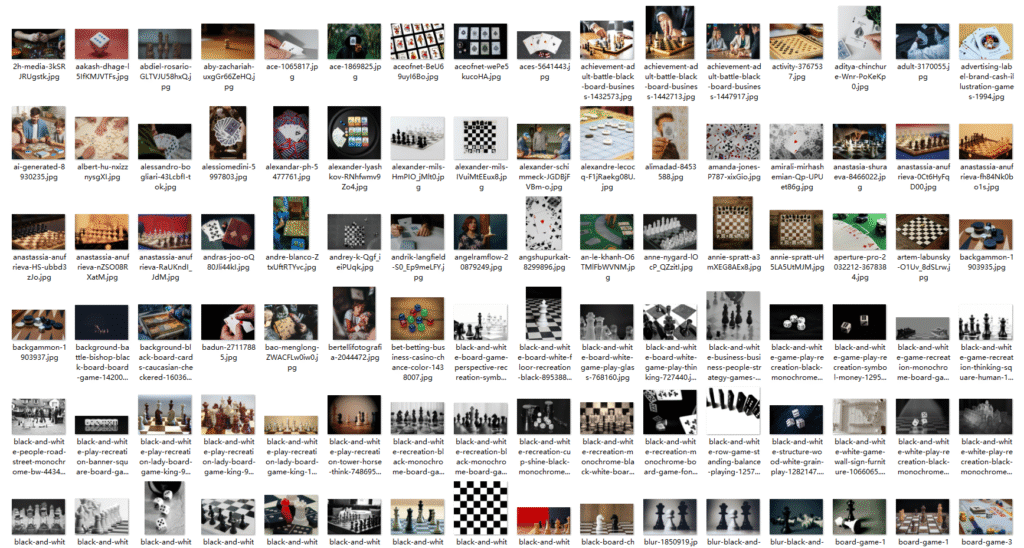The image size is (1024, 548).
Task: Pick the achievement file ending 1447917.jpg
Action: [x=733, y=82]
